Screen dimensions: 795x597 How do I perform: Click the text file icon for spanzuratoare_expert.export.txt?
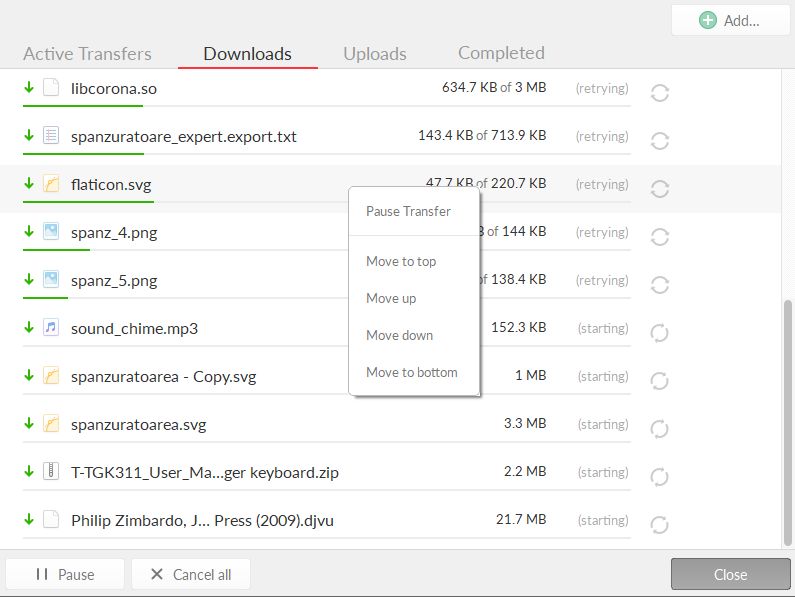(51, 136)
